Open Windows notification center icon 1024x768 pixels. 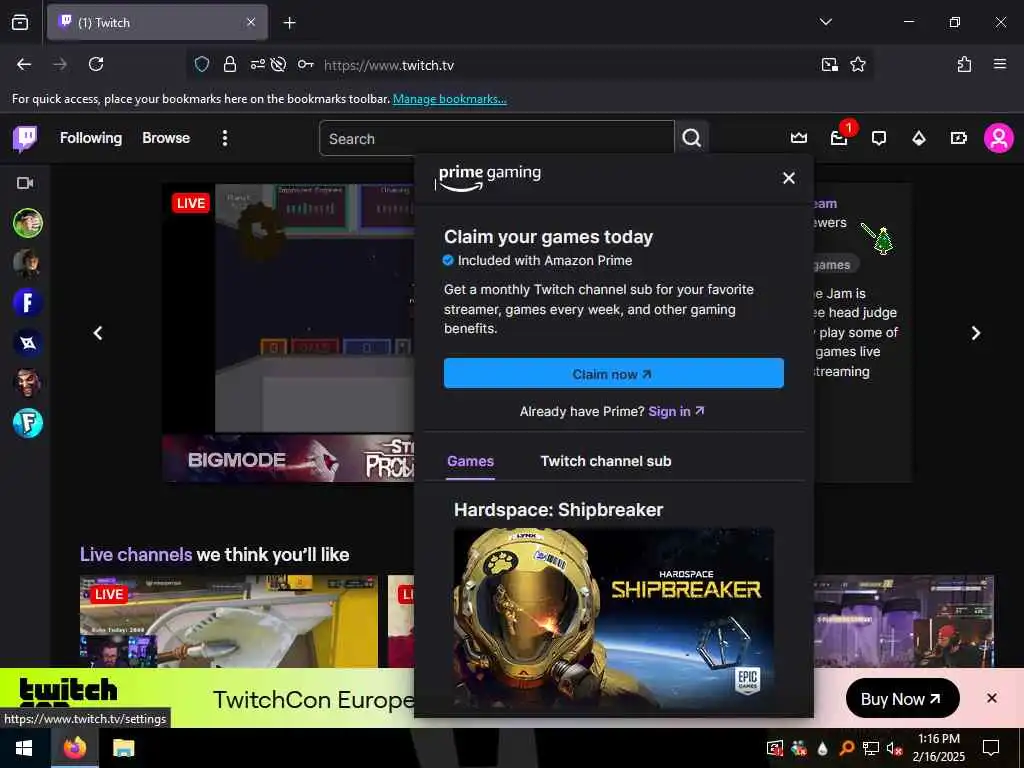pyautogui.click(x=991, y=748)
